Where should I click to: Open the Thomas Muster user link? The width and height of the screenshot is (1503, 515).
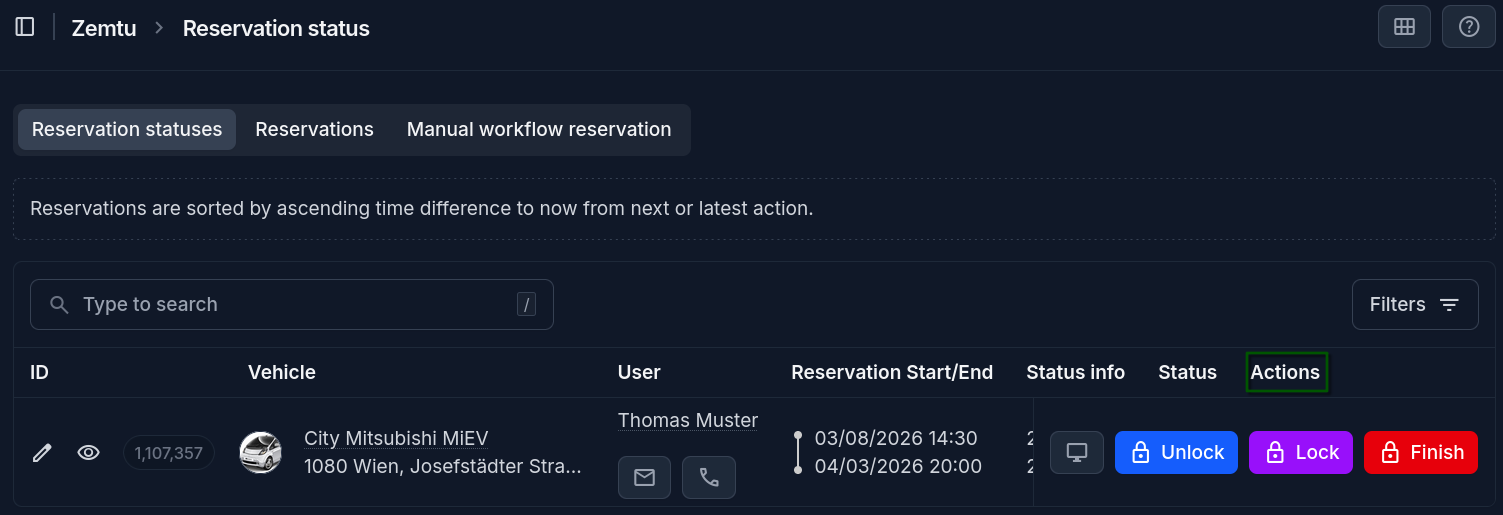688,421
